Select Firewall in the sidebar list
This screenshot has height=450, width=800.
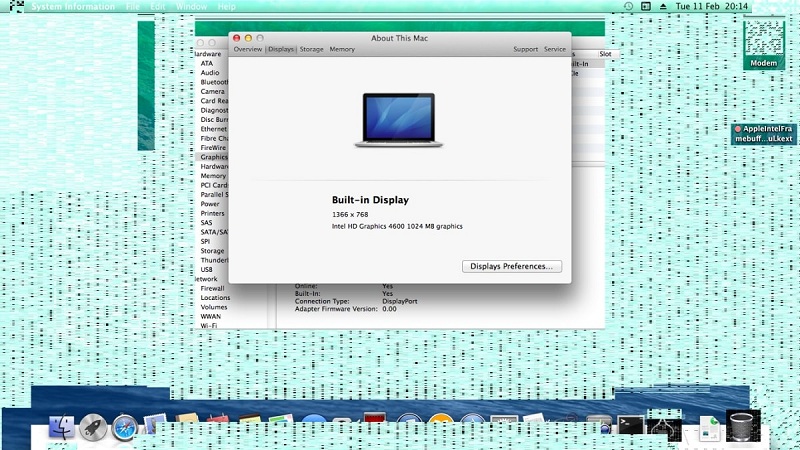213,288
